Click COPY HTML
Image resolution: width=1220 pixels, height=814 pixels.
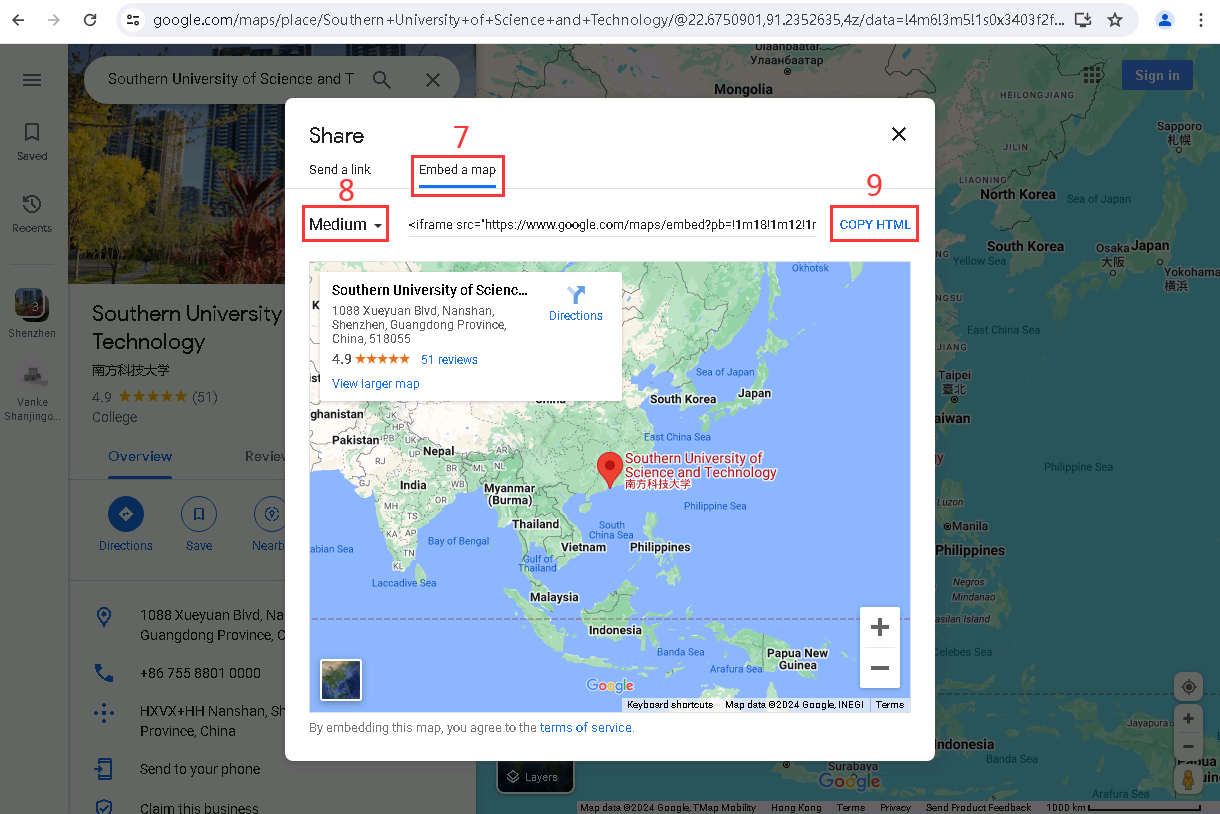875,225
